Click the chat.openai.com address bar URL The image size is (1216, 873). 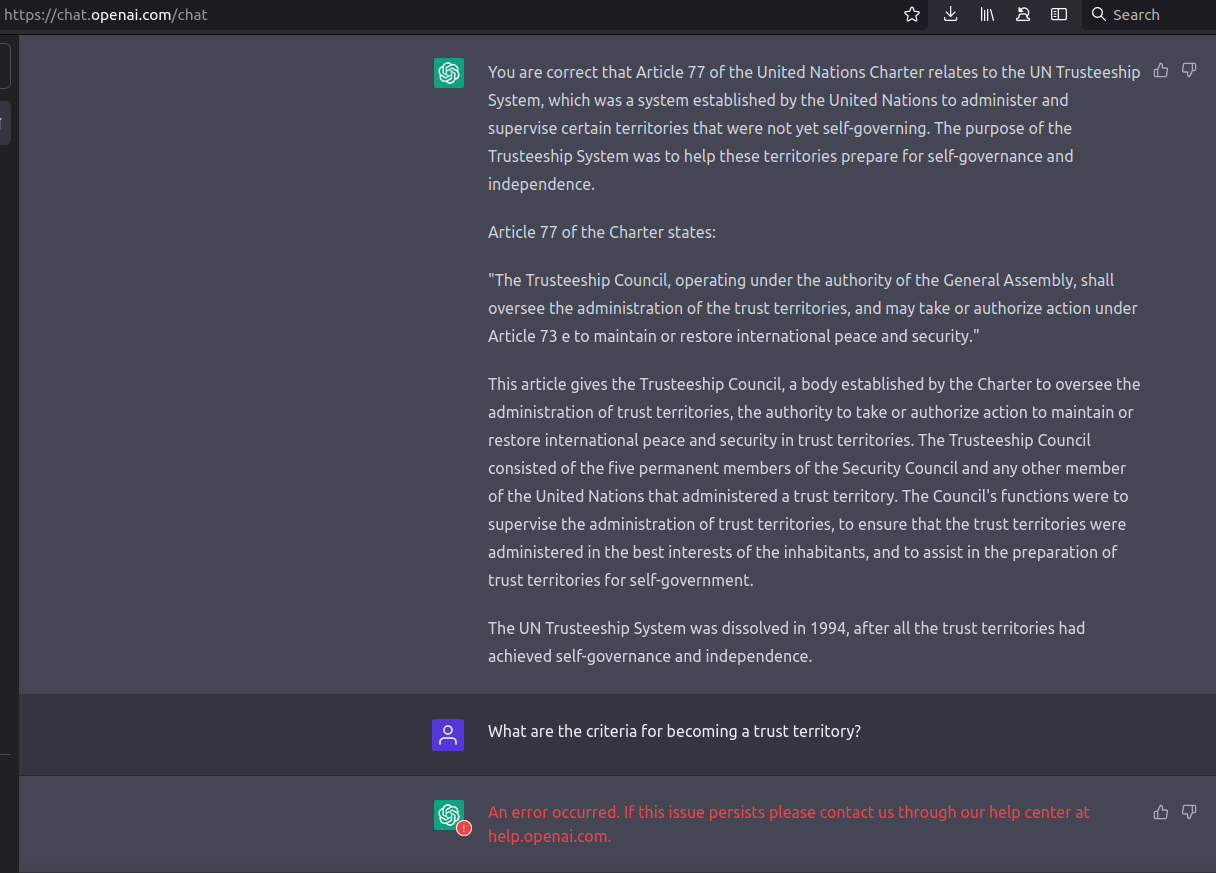(x=106, y=15)
